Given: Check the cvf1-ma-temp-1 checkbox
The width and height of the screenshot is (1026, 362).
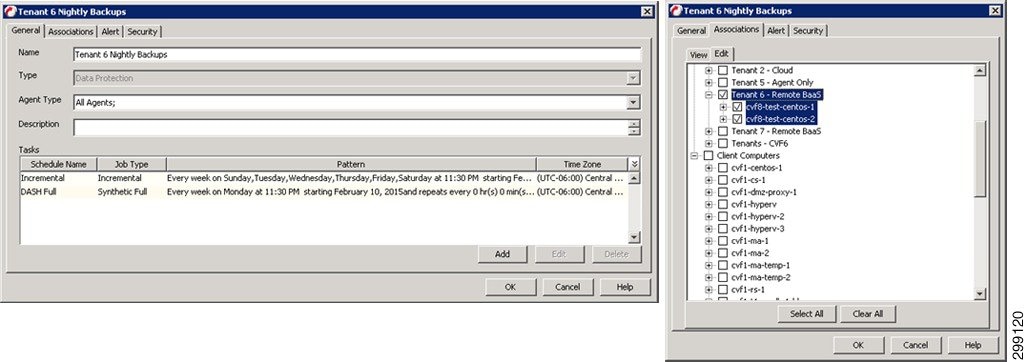Looking at the screenshot, I should [723, 265].
